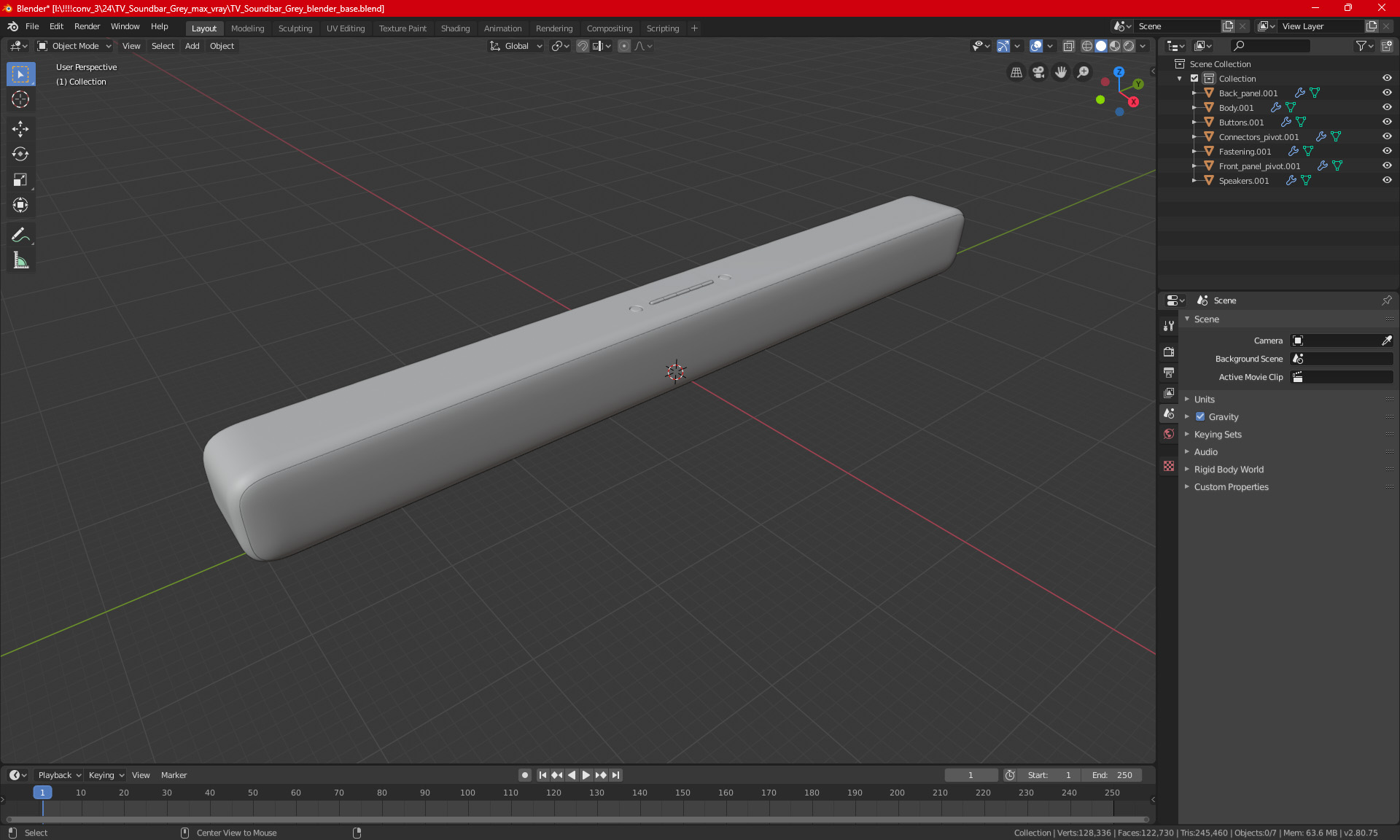Activate the Rotate tool
Image resolution: width=1400 pixels, height=840 pixels.
(20, 154)
